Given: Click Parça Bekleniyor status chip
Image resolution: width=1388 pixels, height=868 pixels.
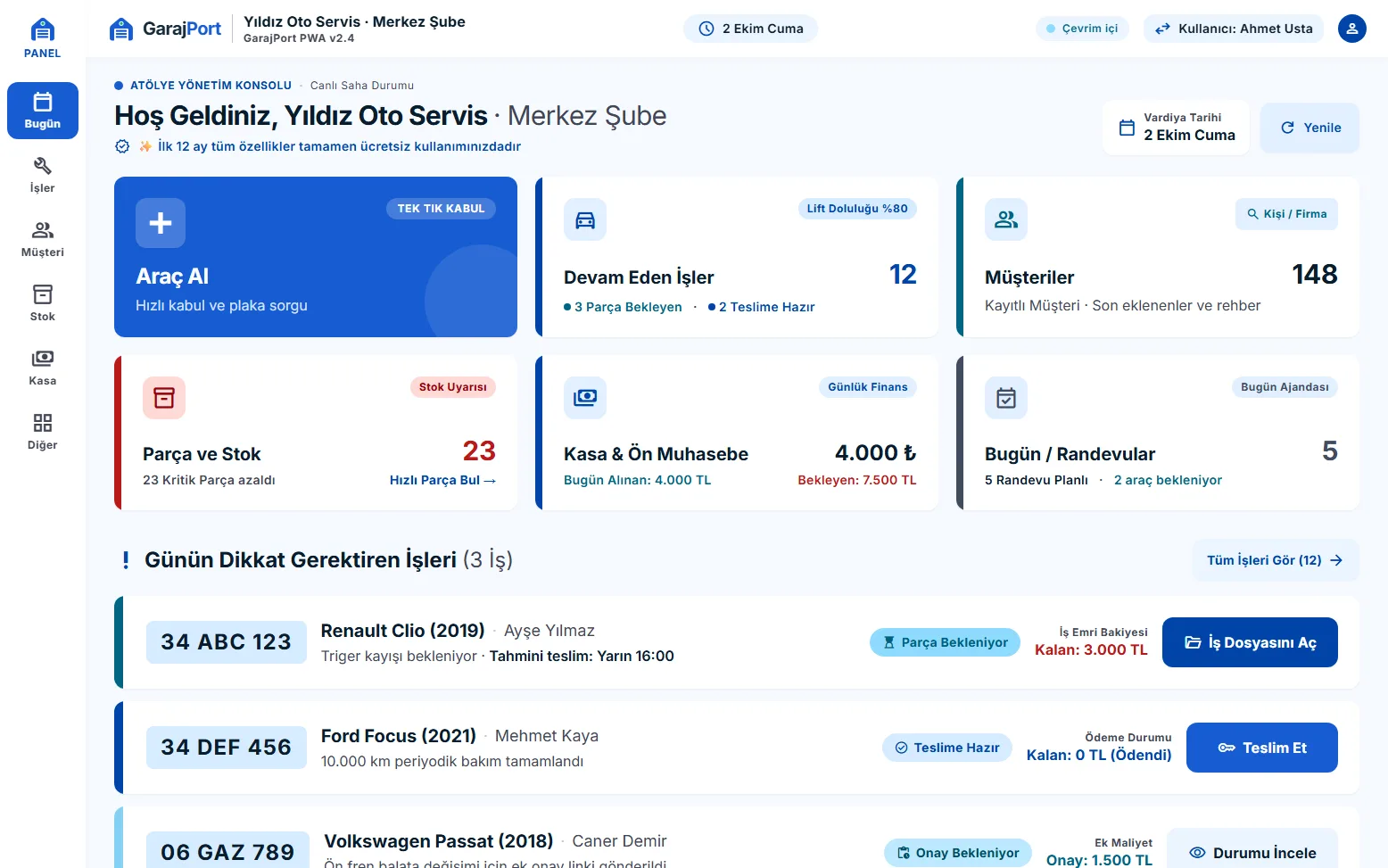Looking at the screenshot, I should coord(945,642).
